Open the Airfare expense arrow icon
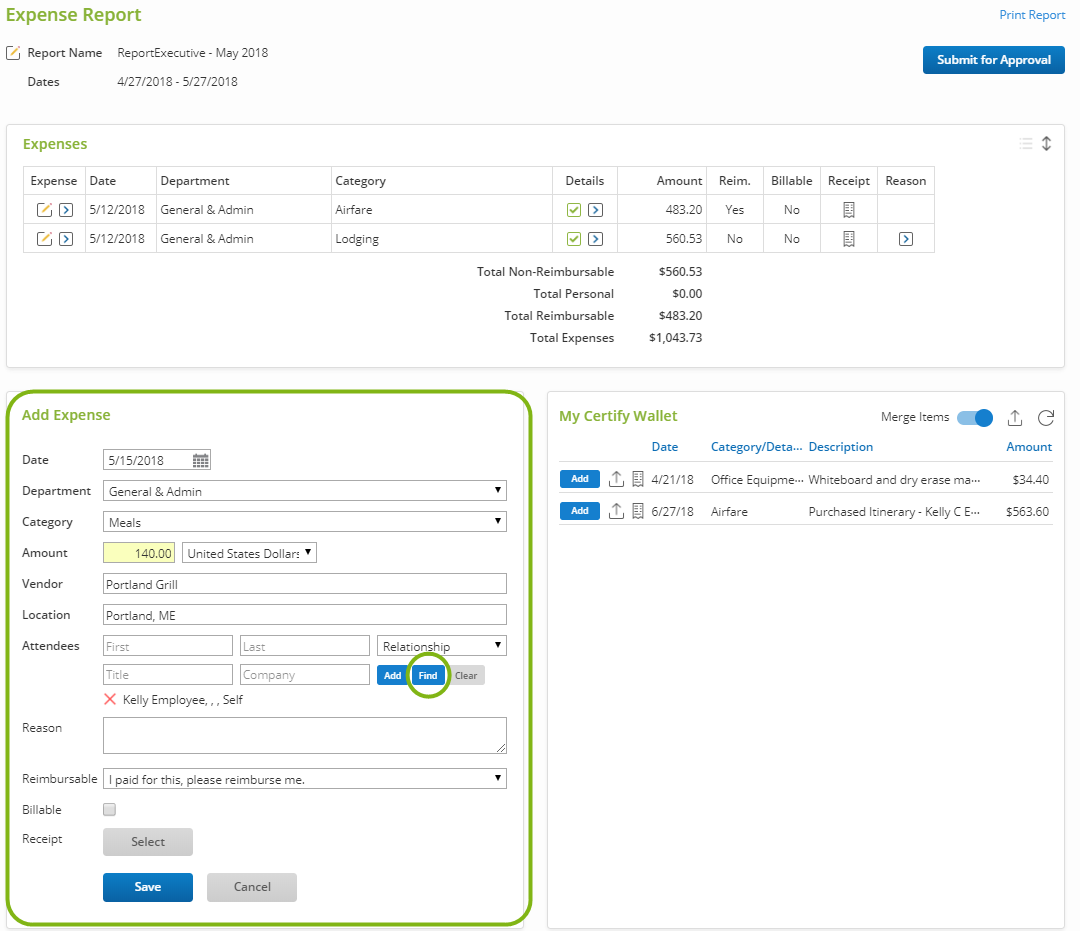Image resolution: width=1080 pixels, height=931 pixels. [66, 209]
